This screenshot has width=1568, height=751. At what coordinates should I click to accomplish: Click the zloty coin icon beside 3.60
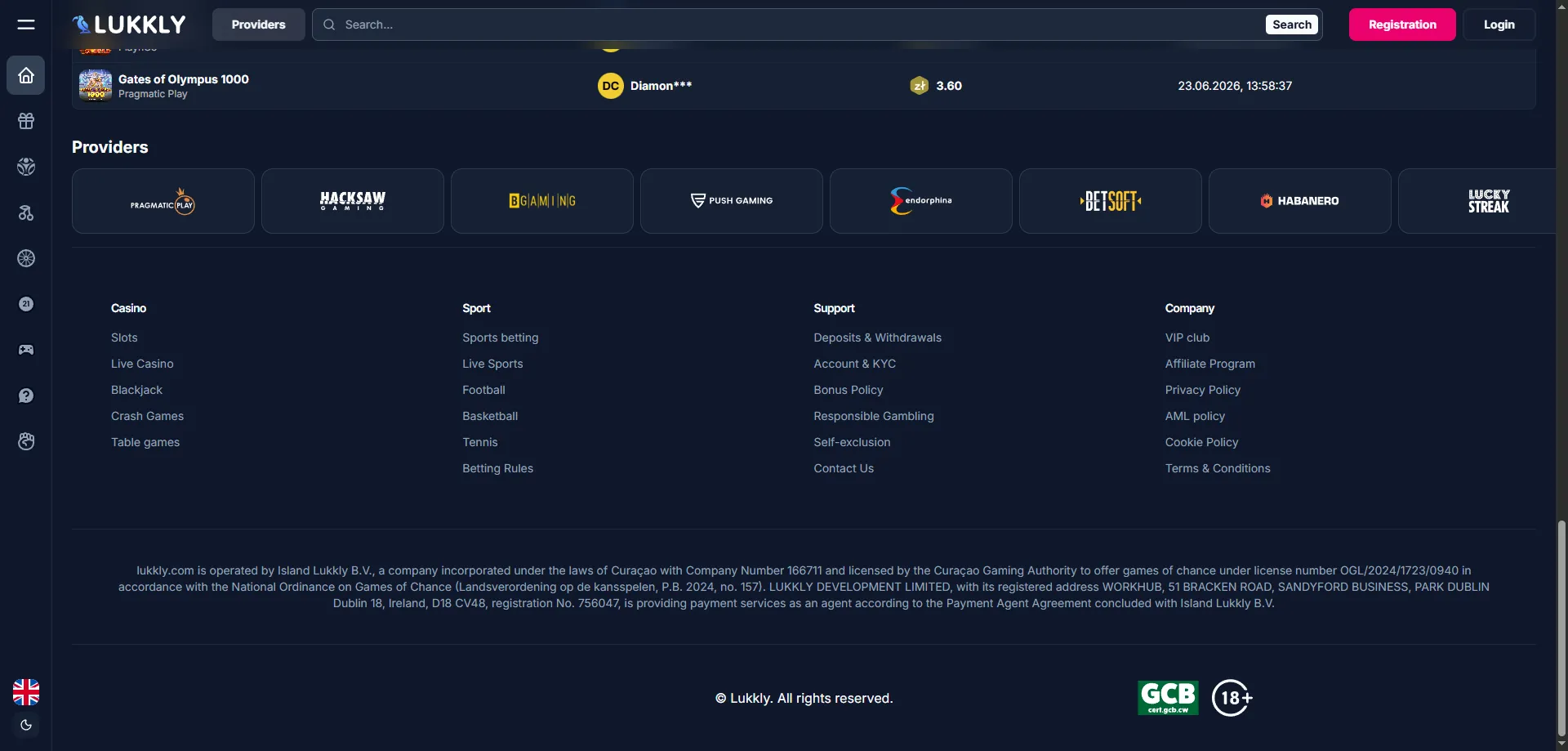920,86
